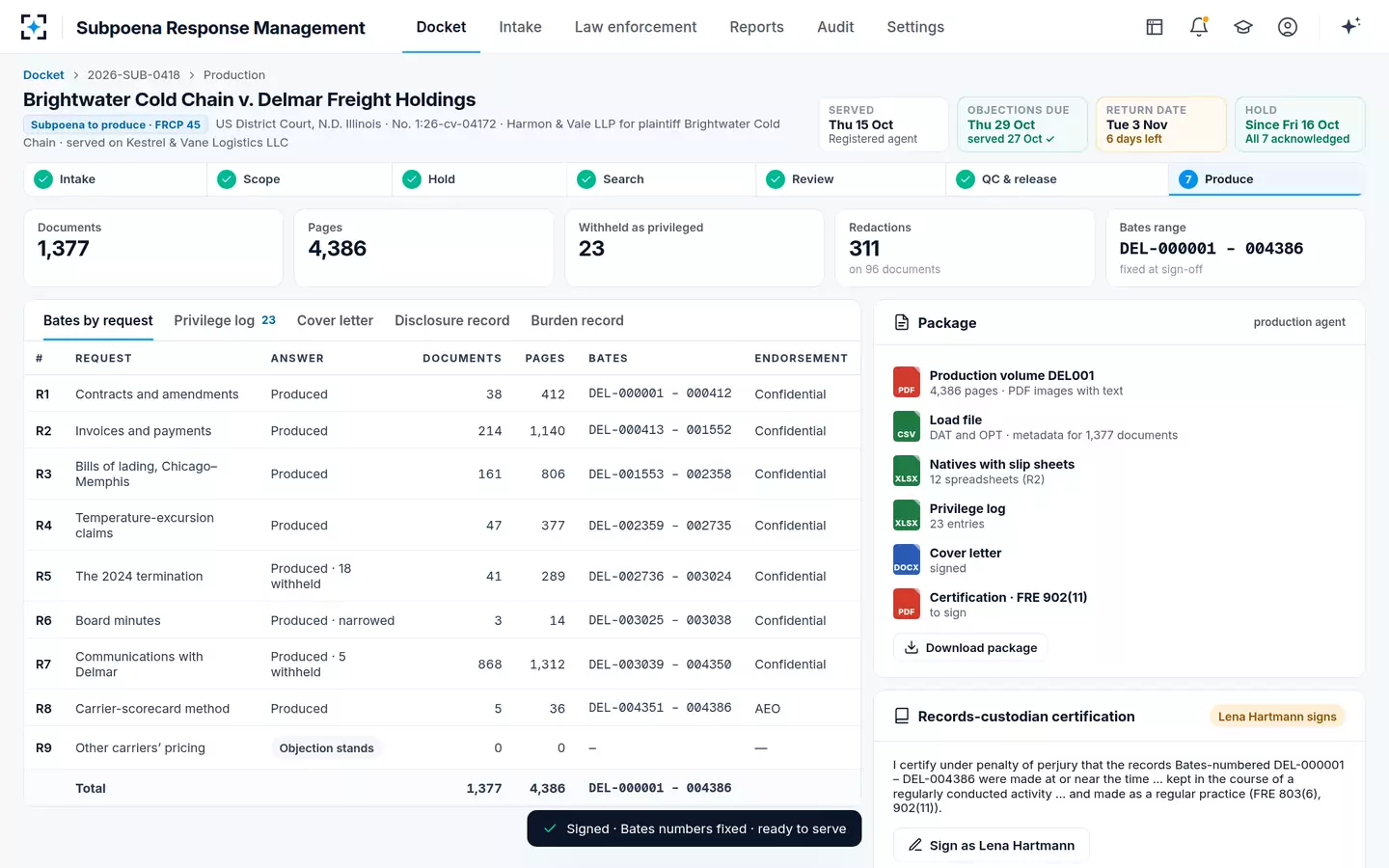Click the checkmark in the Signed toast
The width and height of the screenshot is (1389, 868).
[550, 828]
